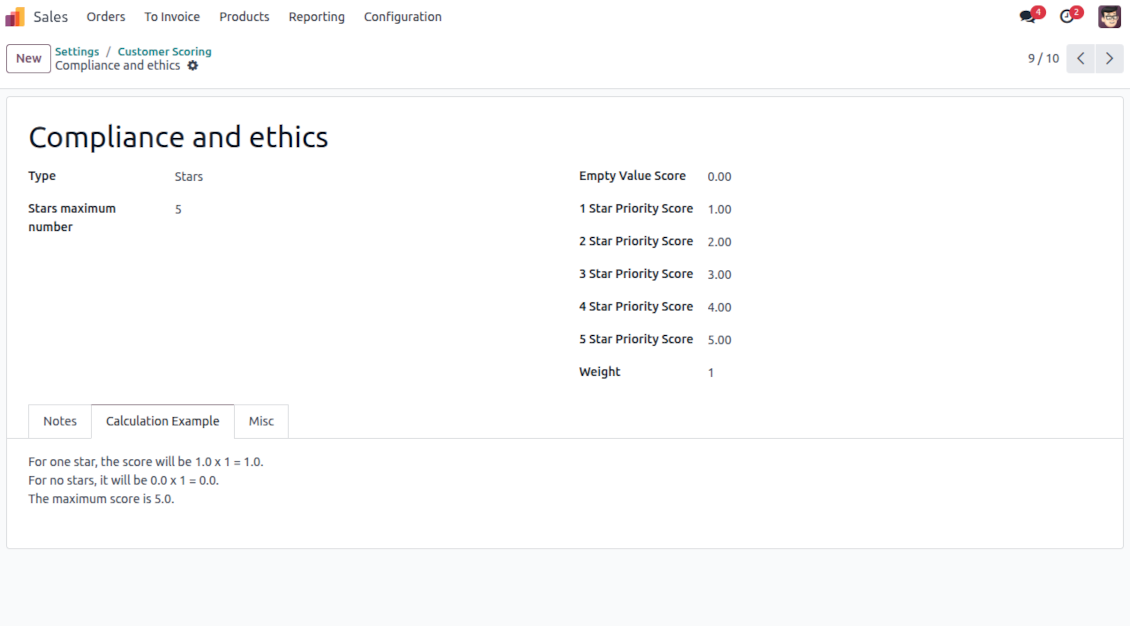1130x626 pixels.
Task: Select the Calculation Example tab
Action: pyautogui.click(x=163, y=421)
